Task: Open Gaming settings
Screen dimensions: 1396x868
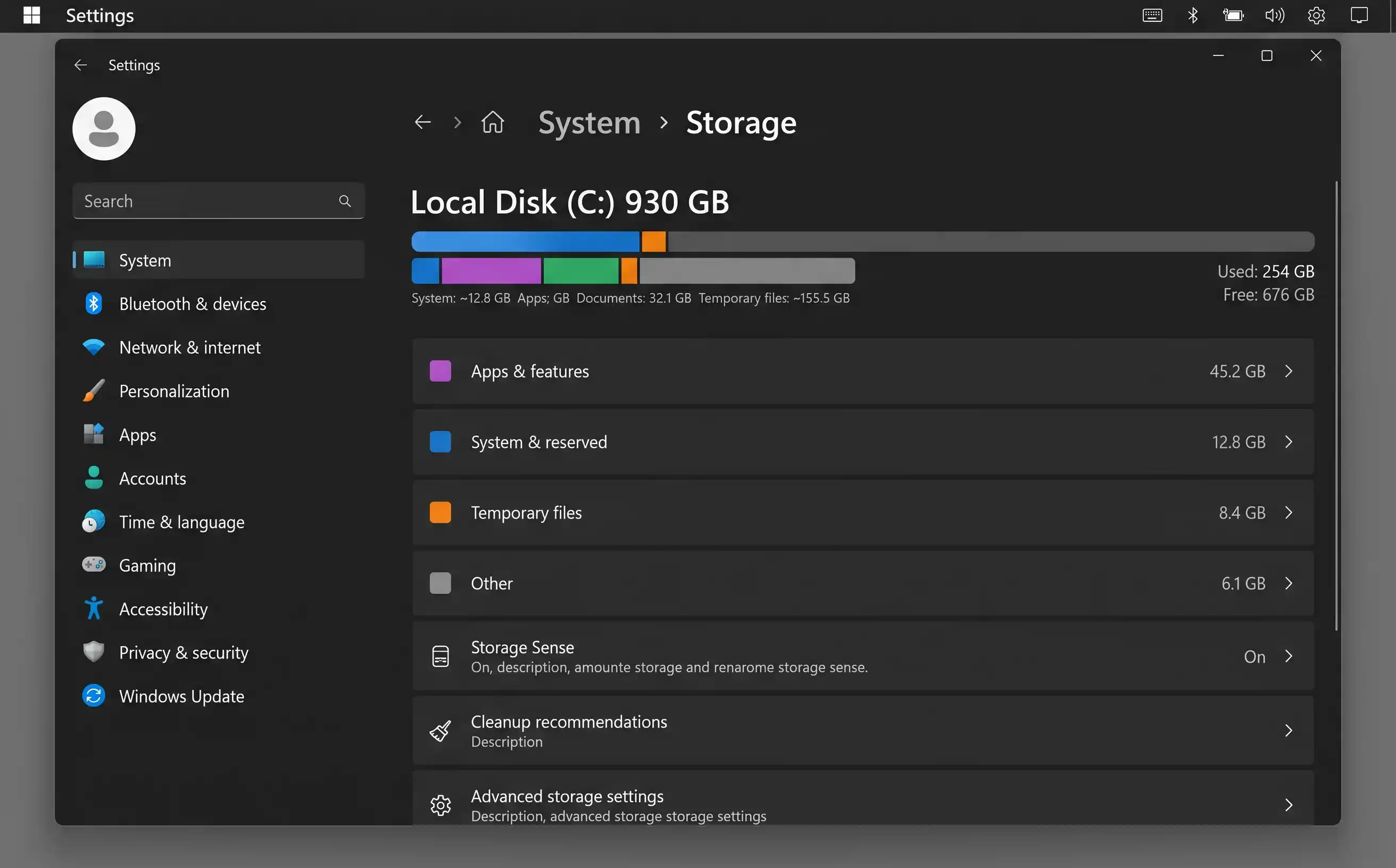Action: click(x=218, y=565)
